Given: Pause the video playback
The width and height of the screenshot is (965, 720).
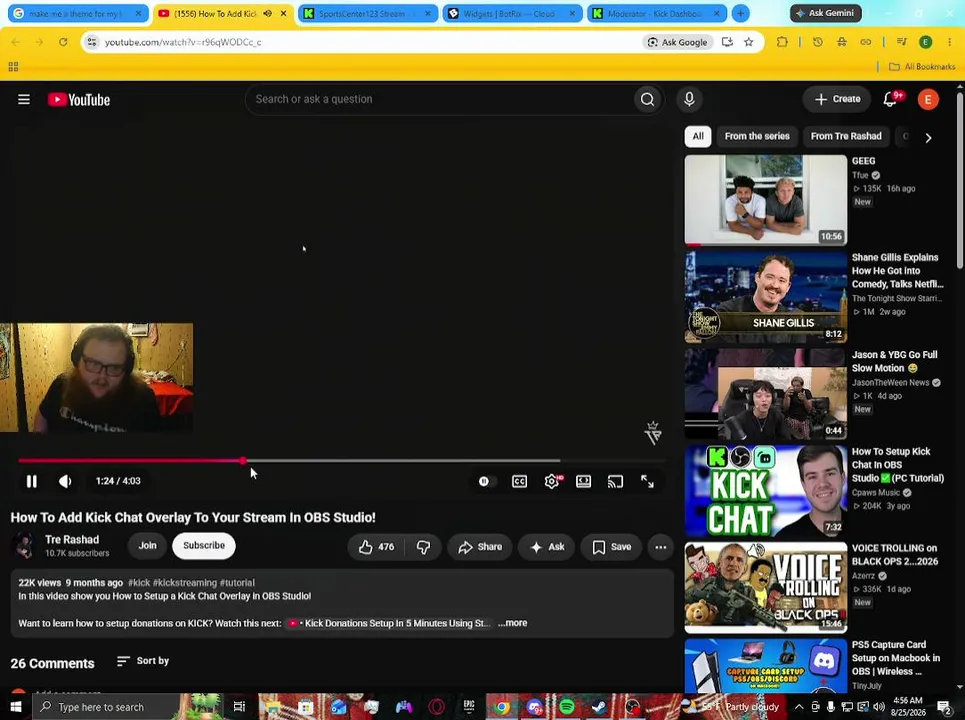Looking at the screenshot, I should click(31, 481).
